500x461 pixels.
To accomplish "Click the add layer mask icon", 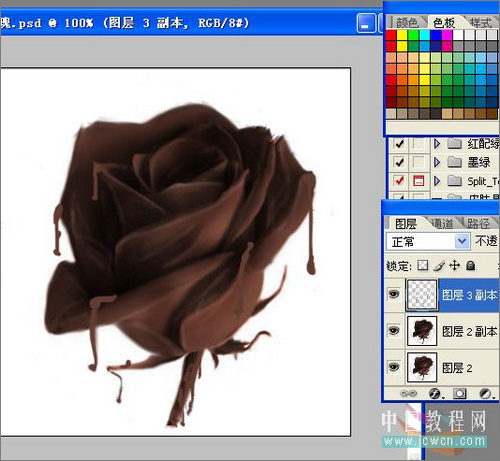I will point(460,394).
